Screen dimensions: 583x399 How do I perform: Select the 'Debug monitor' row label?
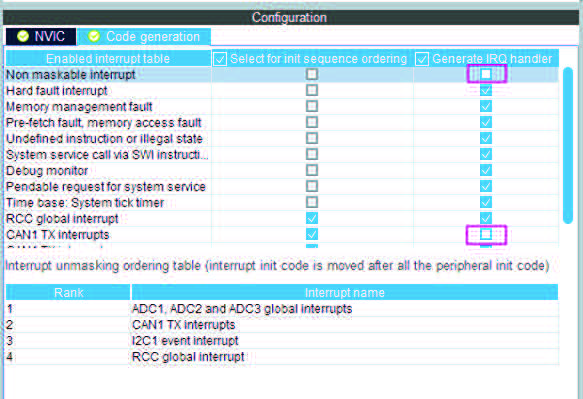pos(47,171)
